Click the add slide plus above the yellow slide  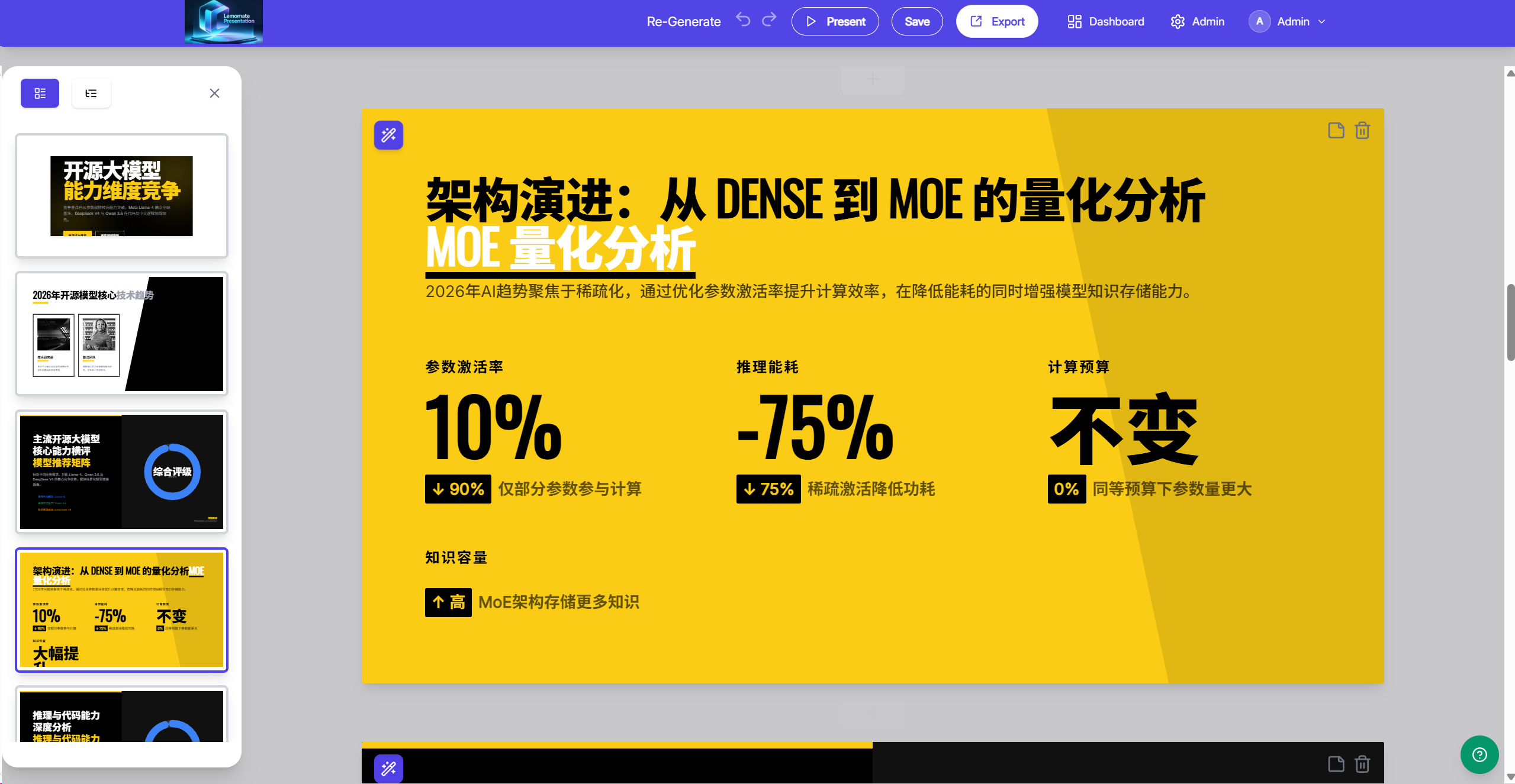pos(873,79)
